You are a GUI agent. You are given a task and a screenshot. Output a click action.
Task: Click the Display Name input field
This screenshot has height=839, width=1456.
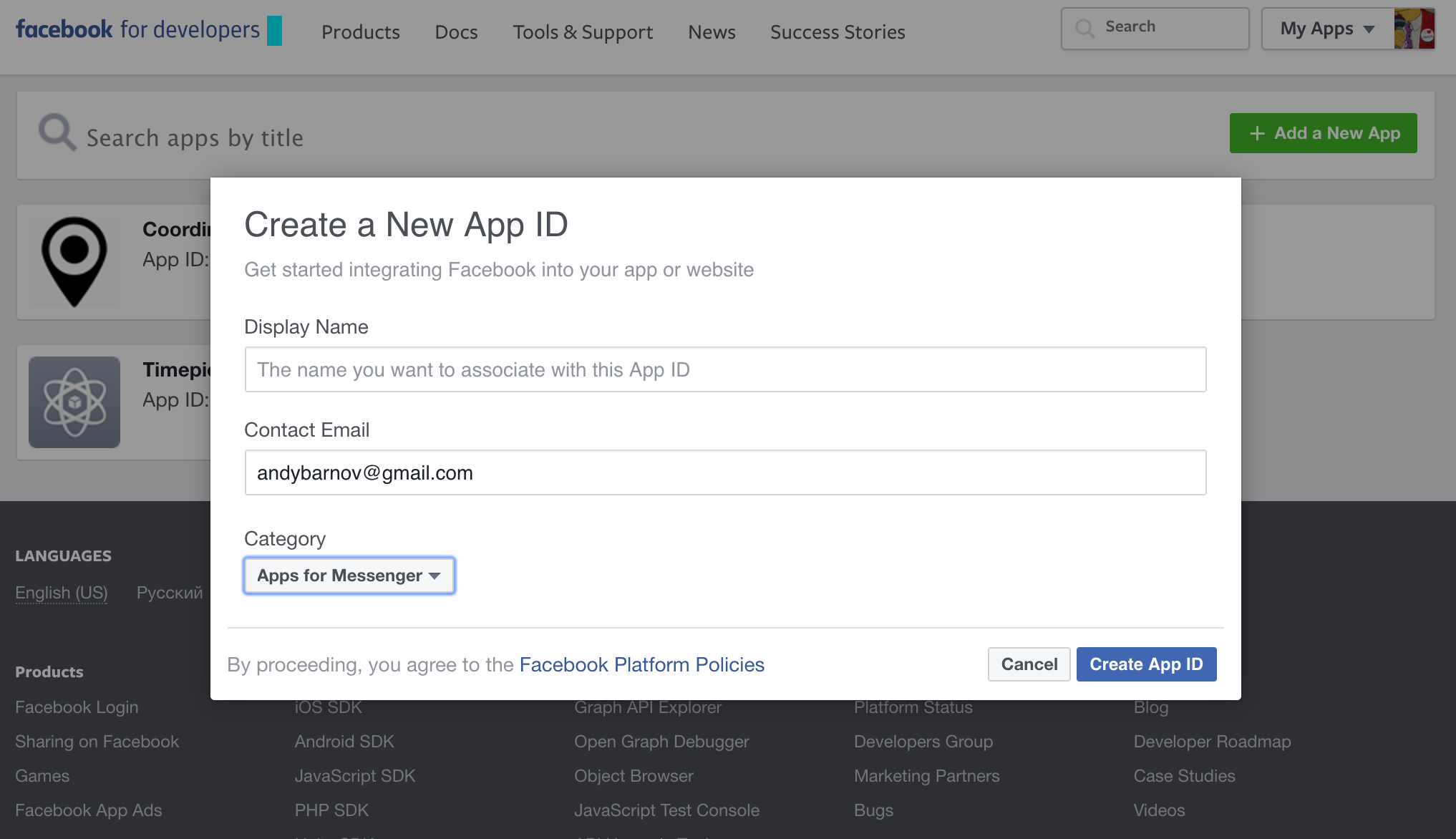pos(725,369)
